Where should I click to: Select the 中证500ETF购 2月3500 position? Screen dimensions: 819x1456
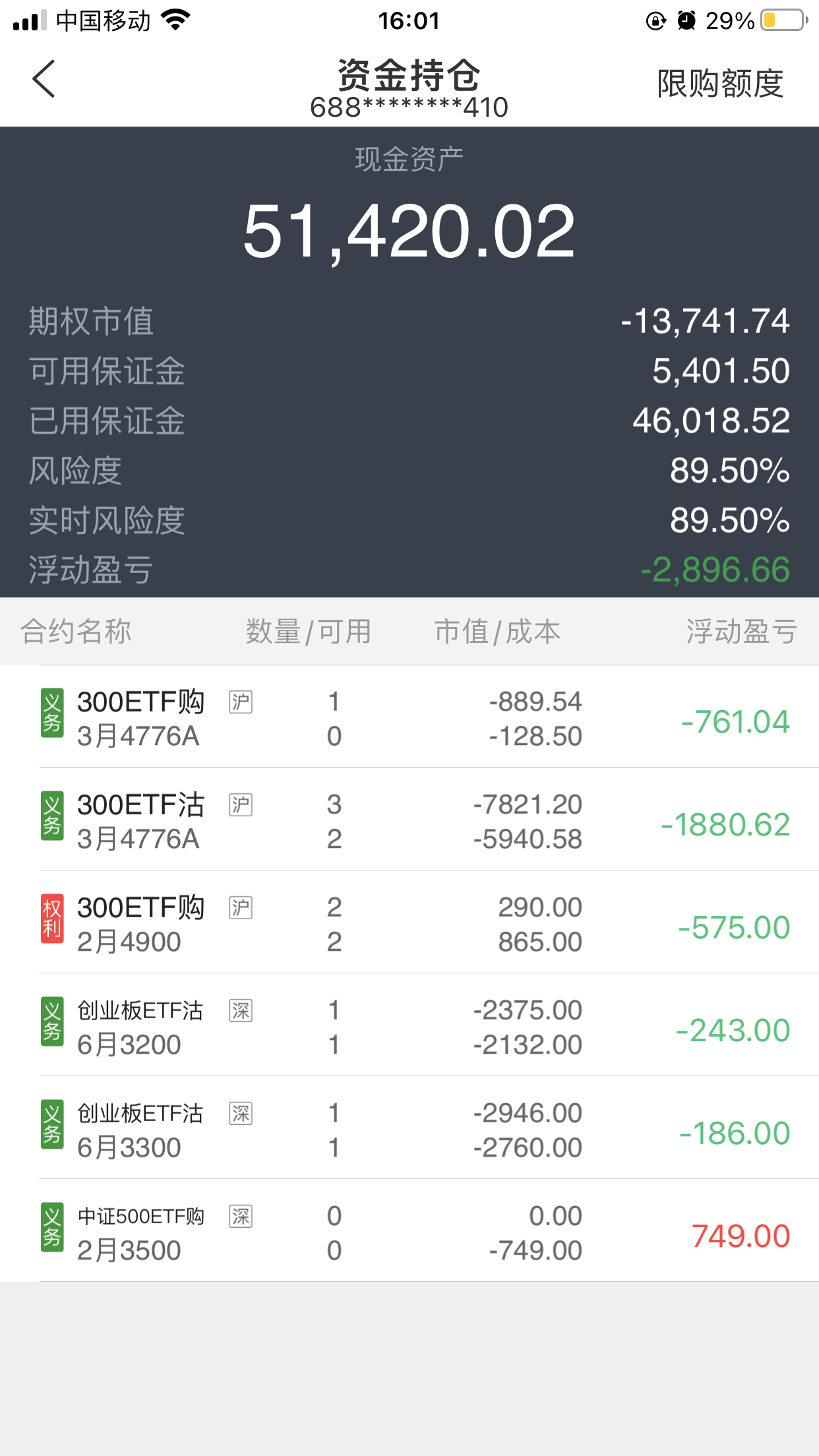coord(422,1232)
